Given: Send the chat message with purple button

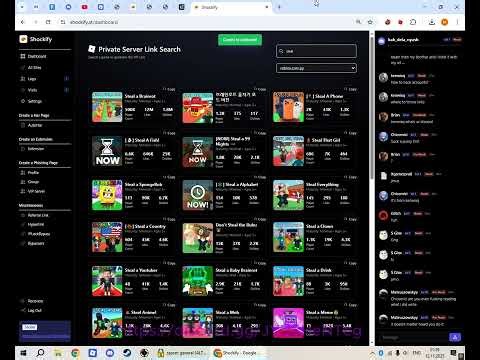Looking at the screenshot, I should coord(455,337).
